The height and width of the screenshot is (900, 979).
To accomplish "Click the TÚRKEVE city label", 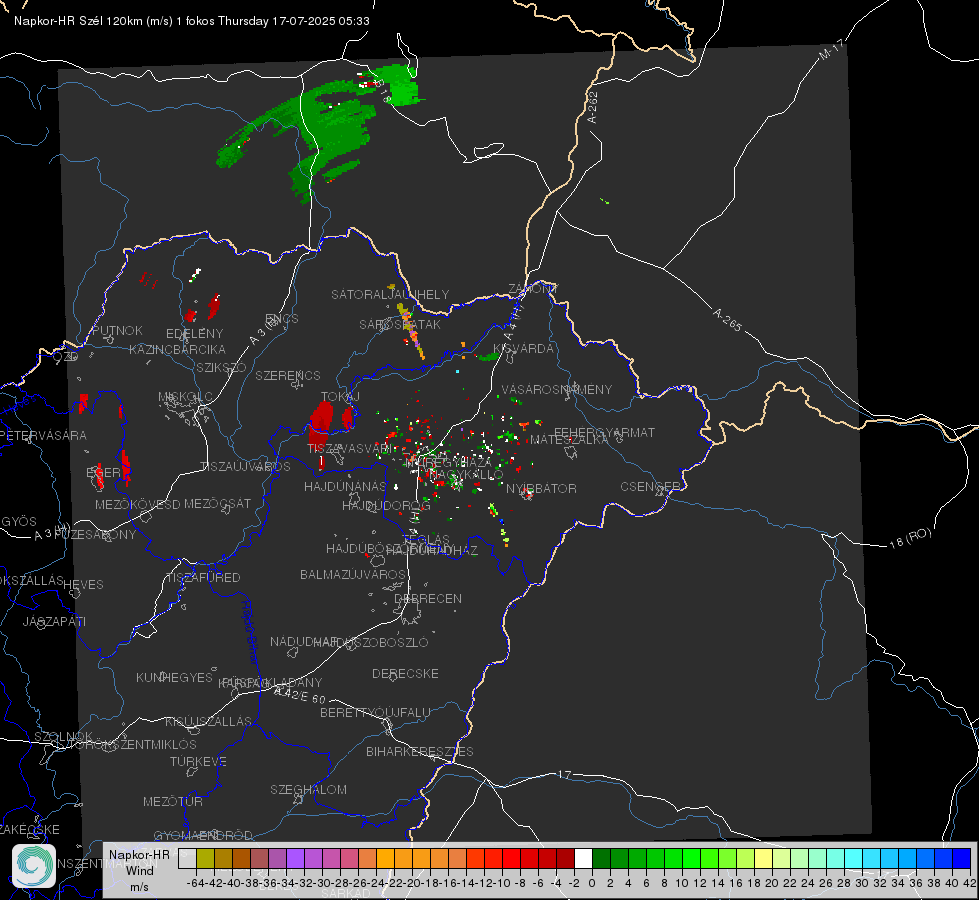I will point(199,761).
